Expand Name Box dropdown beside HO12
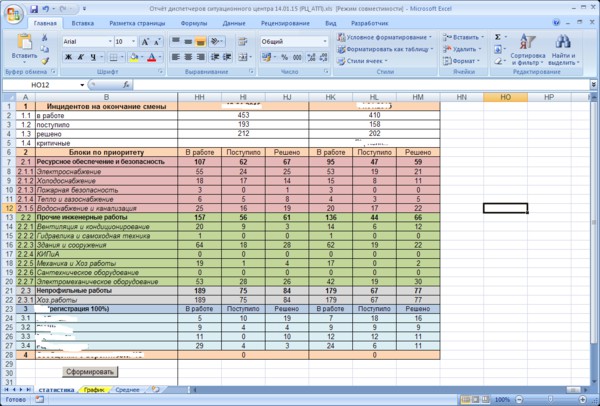The width and height of the screenshot is (600, 406). pyautogui.click(x=82, y=85)
